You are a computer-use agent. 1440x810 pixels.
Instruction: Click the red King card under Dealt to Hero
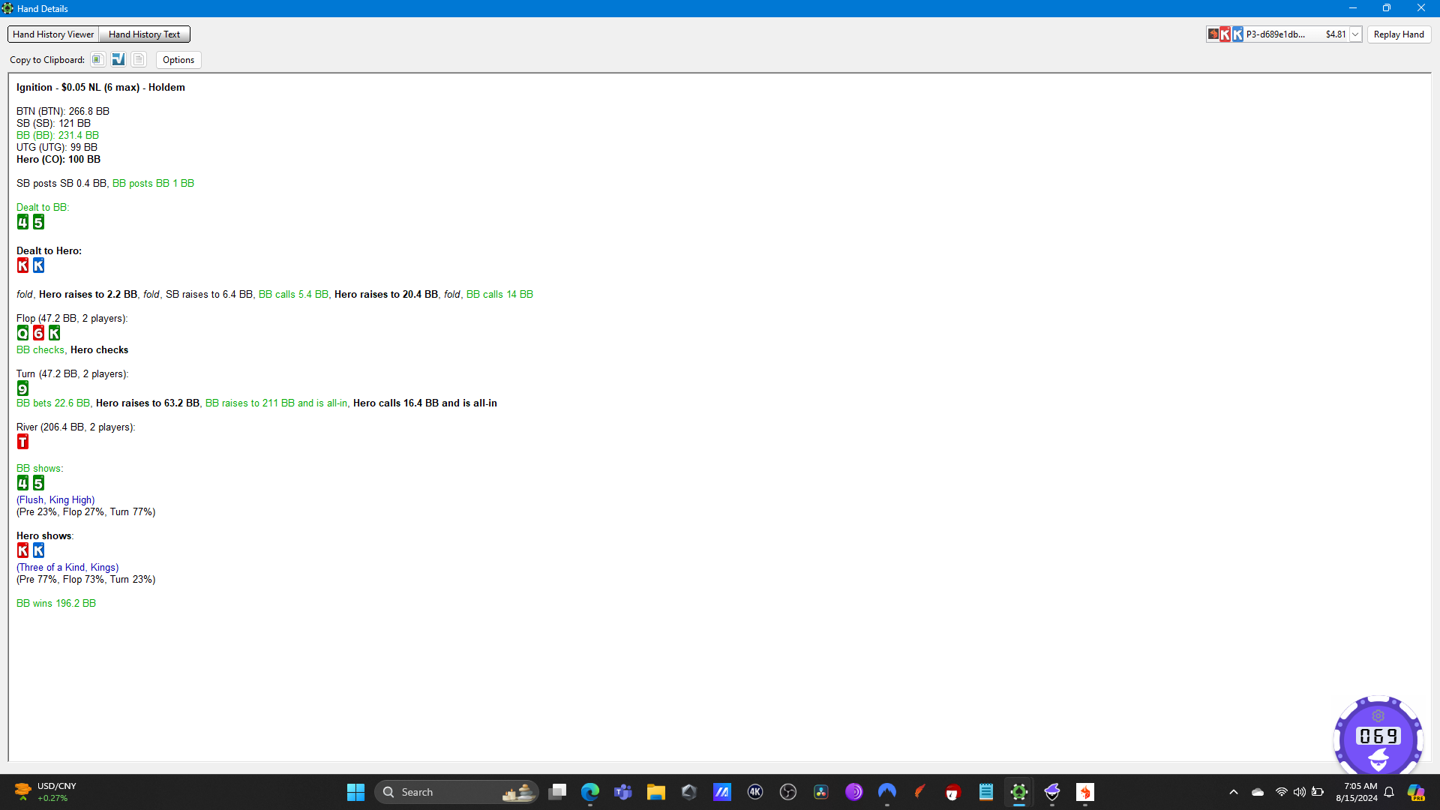[x=23, y=266]
